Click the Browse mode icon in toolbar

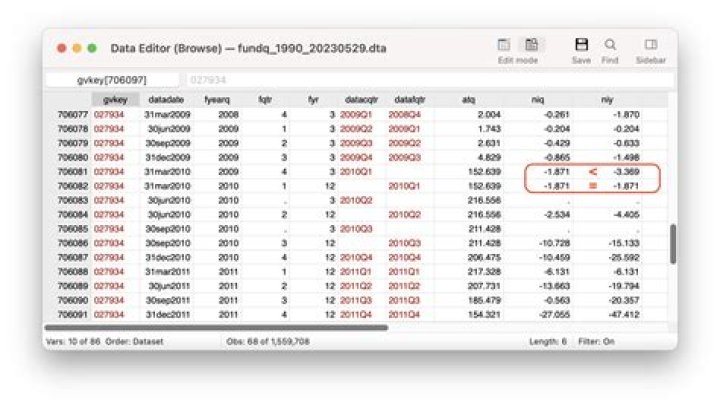[x=531, y=45]
